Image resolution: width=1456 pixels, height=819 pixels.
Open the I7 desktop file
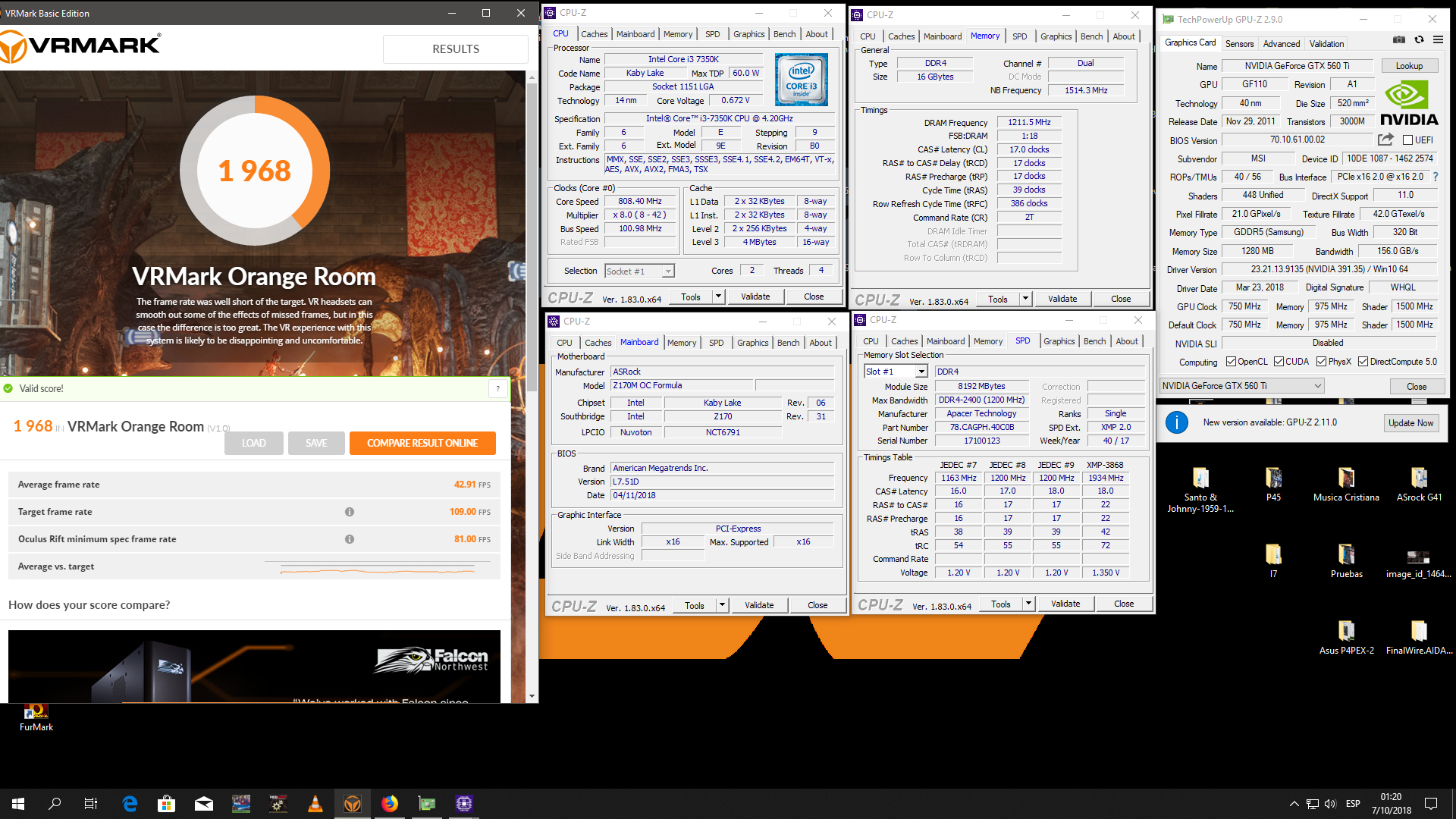1273,562
